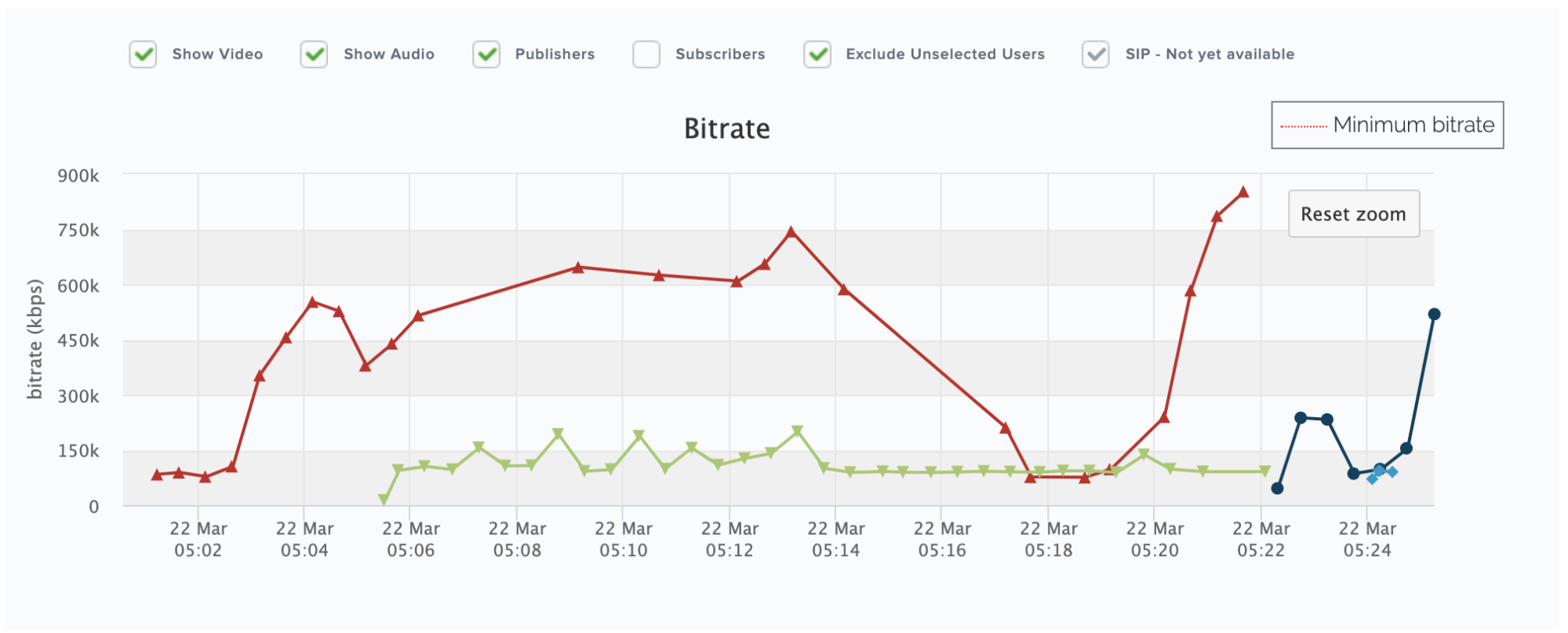Click the SIP - Not yet available checkbox
The image size is (1568, 633).
pos(1096,55)
